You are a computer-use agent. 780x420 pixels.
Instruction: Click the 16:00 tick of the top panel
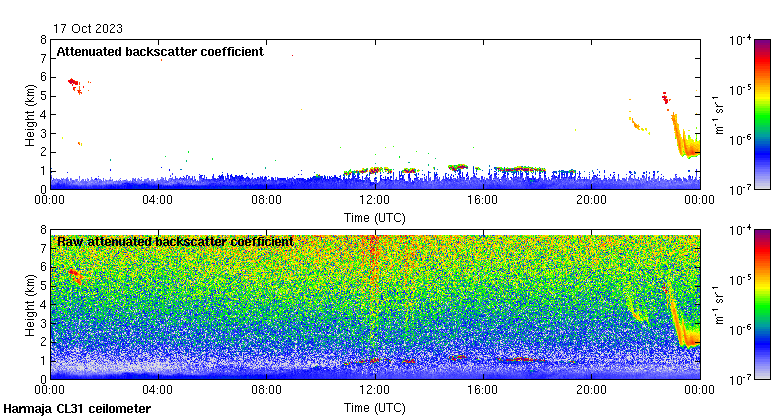click(483, 200)
